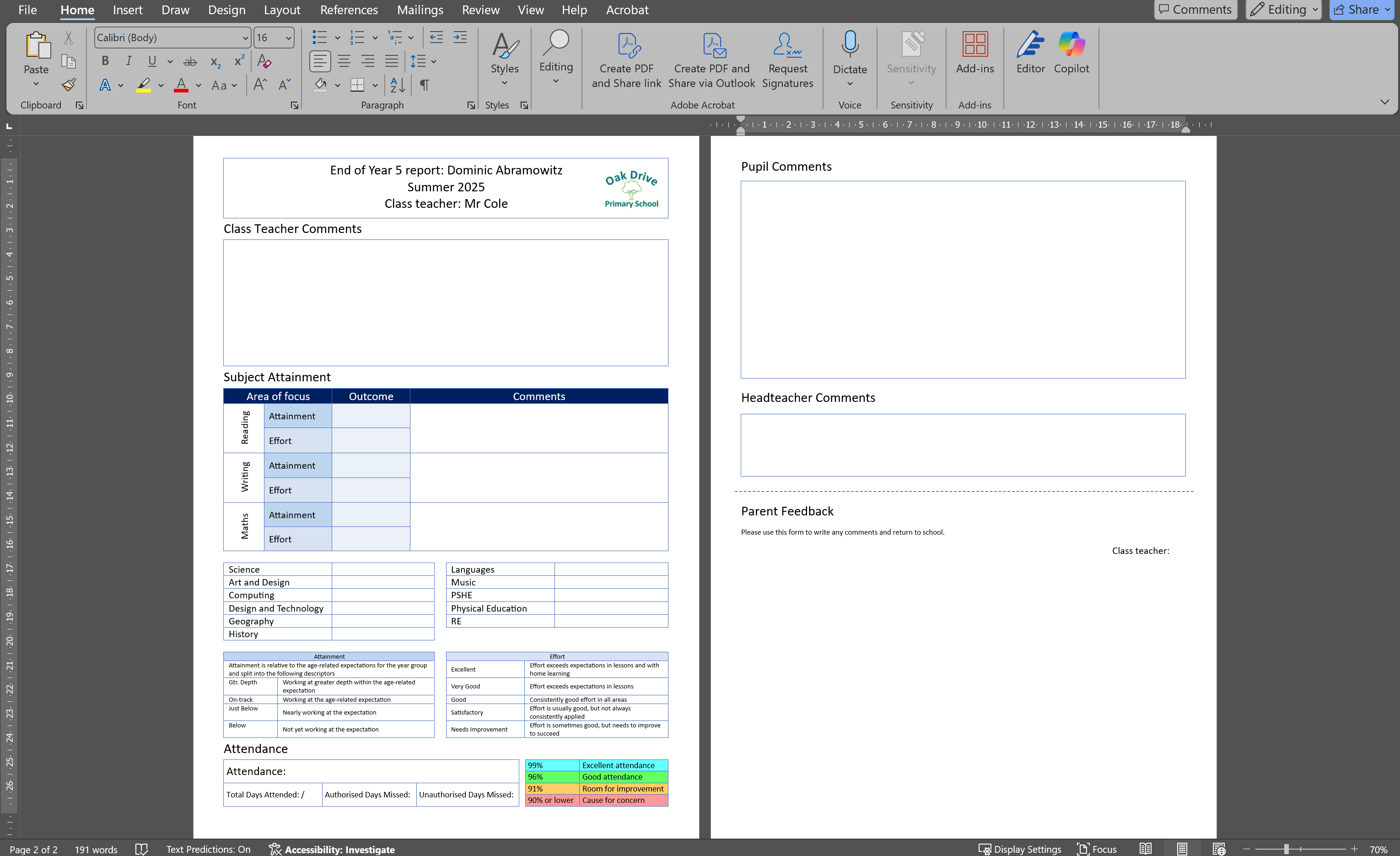
Task: Increase indent of paragraph
Action: [x=460, y=38]
